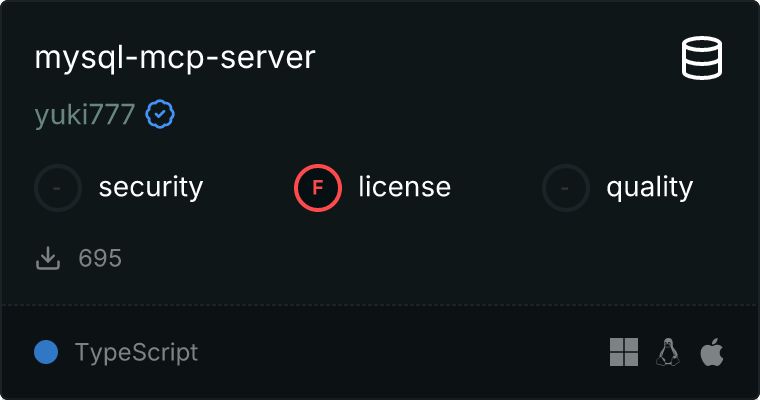Click the database icon on the card
760x400 pixels.
click(x=703, y=58)
